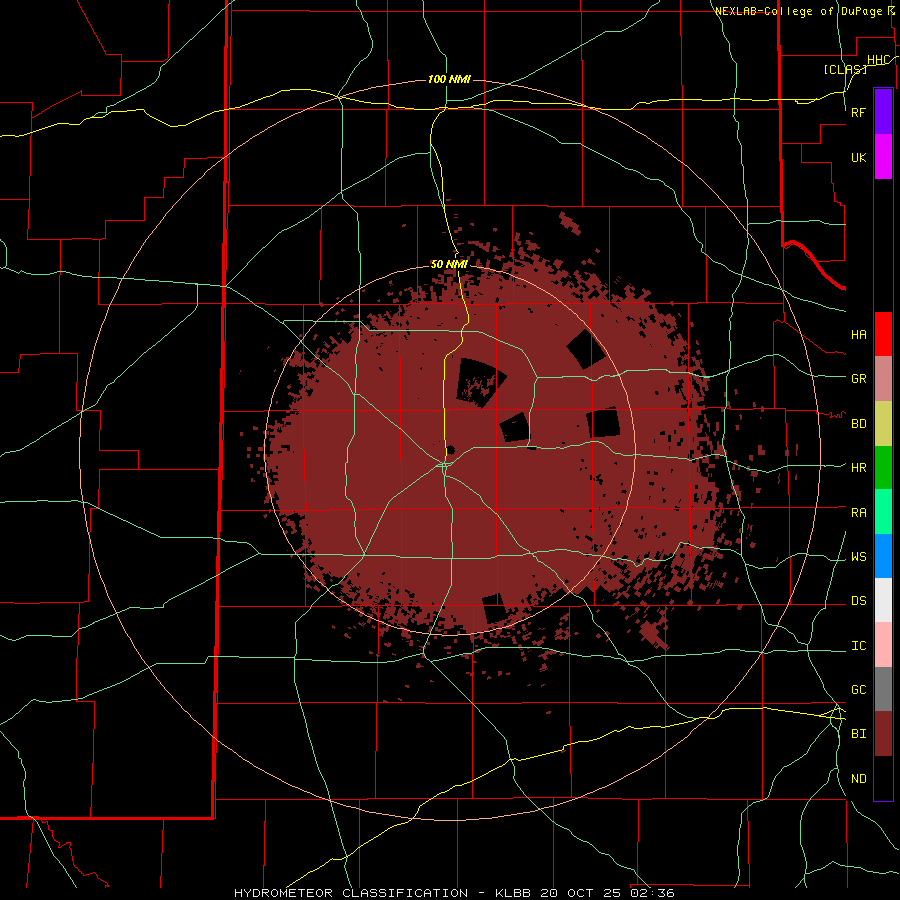Click the [CLAS] units label

(845, 69)
